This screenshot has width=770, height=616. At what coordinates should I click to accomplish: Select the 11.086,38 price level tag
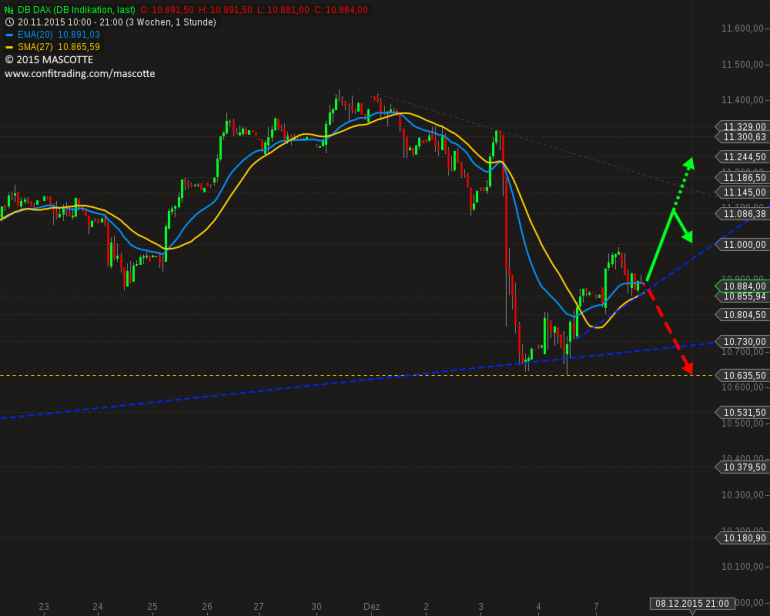coord(742,213)
